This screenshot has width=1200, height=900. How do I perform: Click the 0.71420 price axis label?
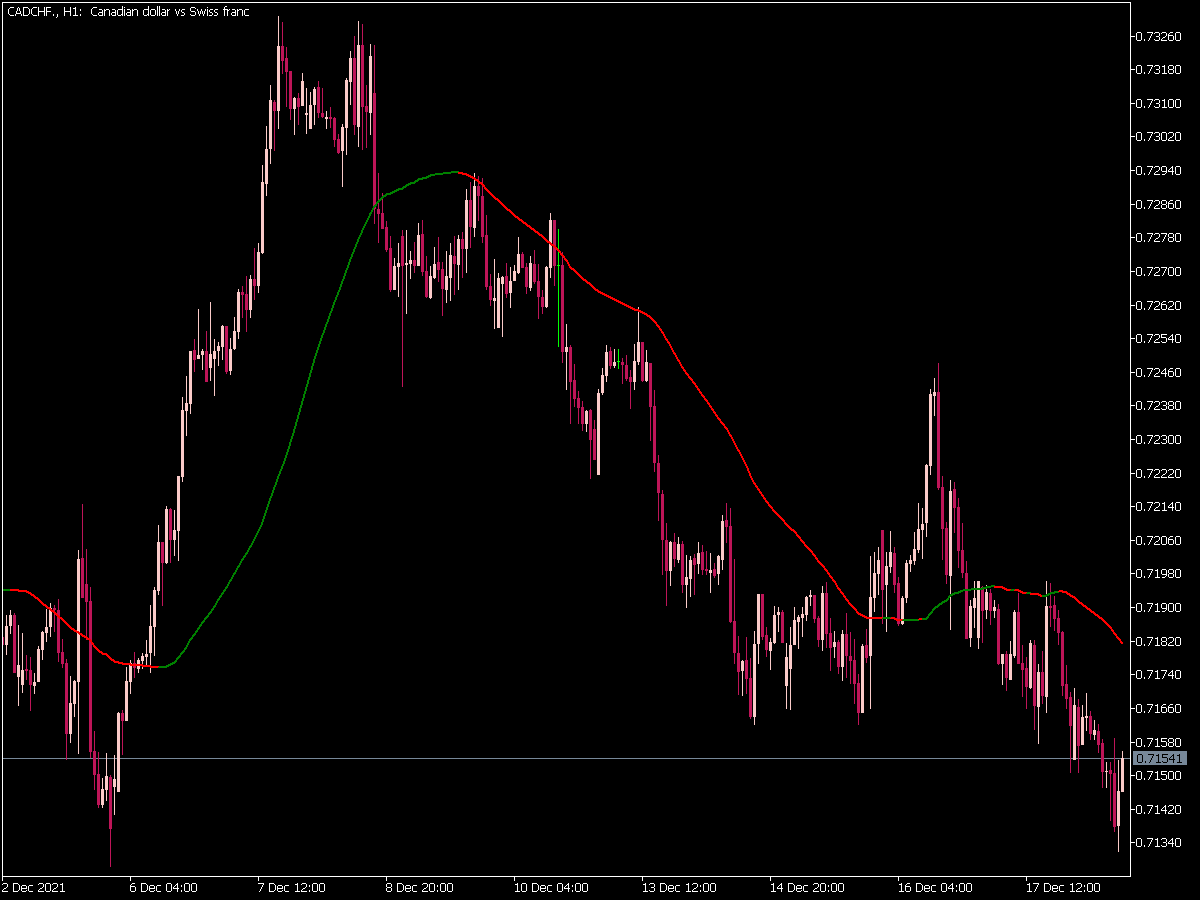(1157, 809)
